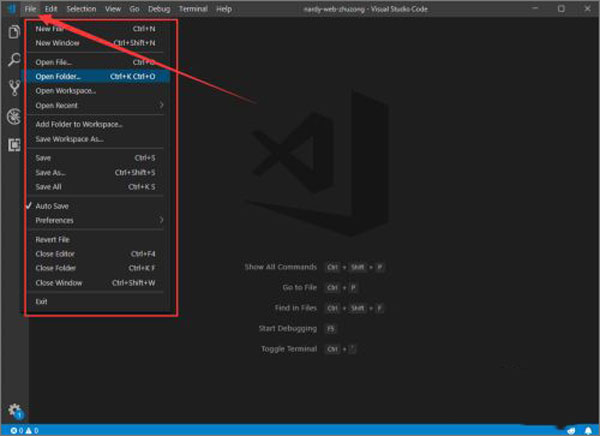This screenshot has height=436, width=600.
Task: Open the Terminal menu
Action: point(193,9)
